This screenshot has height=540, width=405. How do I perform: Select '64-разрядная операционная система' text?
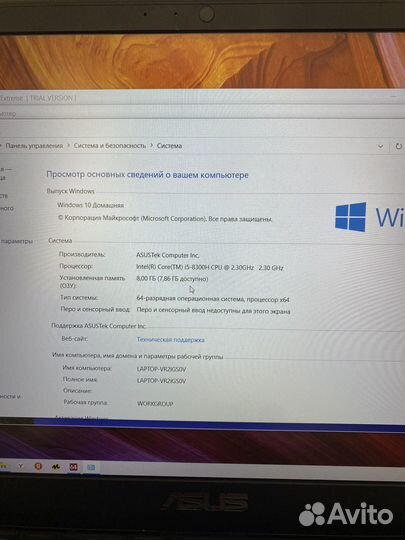[x=190, y=299]
